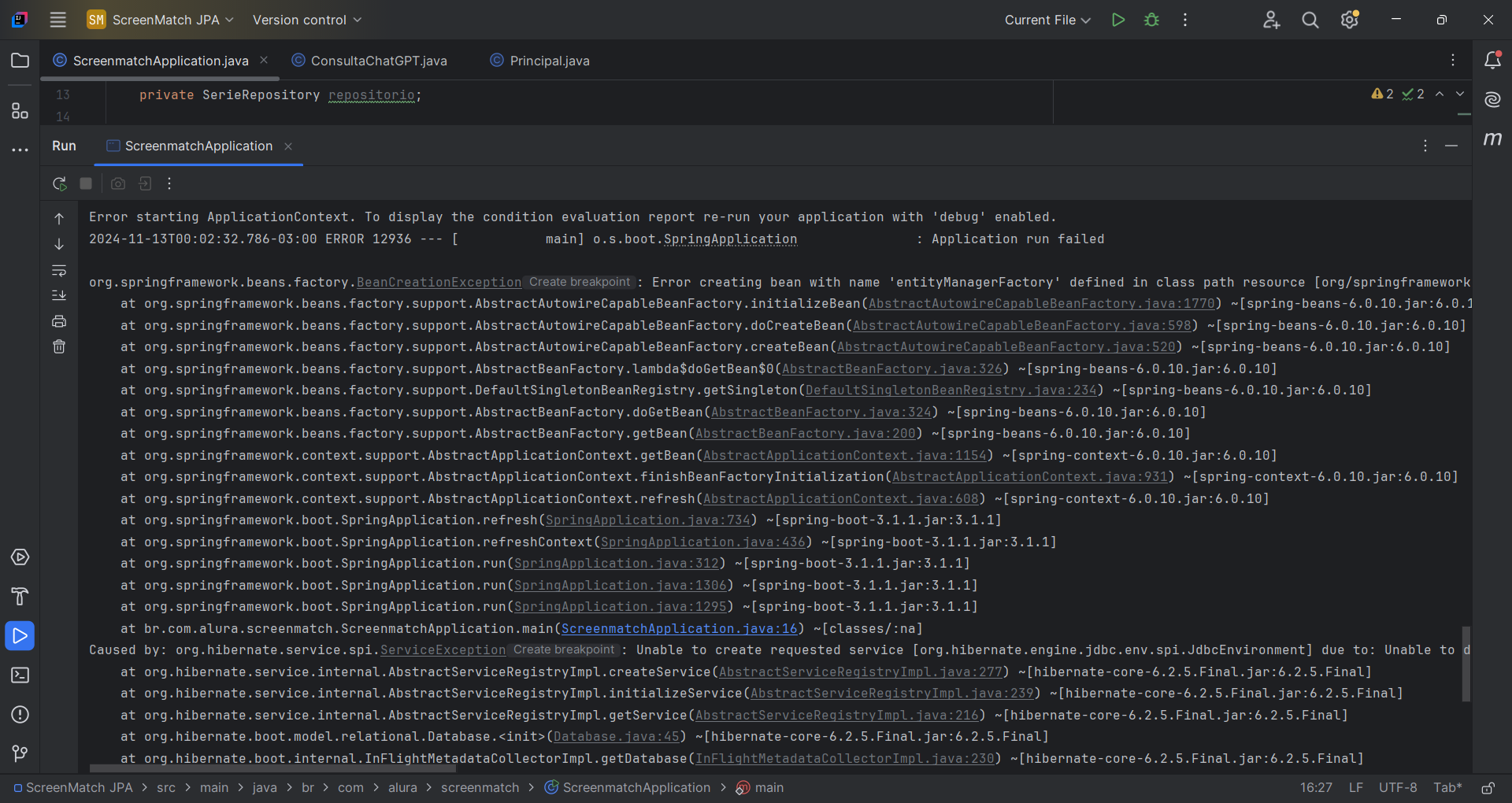
Task: Select 'screenmatch' breadcrumb in navigation bar
Action: 480,787
